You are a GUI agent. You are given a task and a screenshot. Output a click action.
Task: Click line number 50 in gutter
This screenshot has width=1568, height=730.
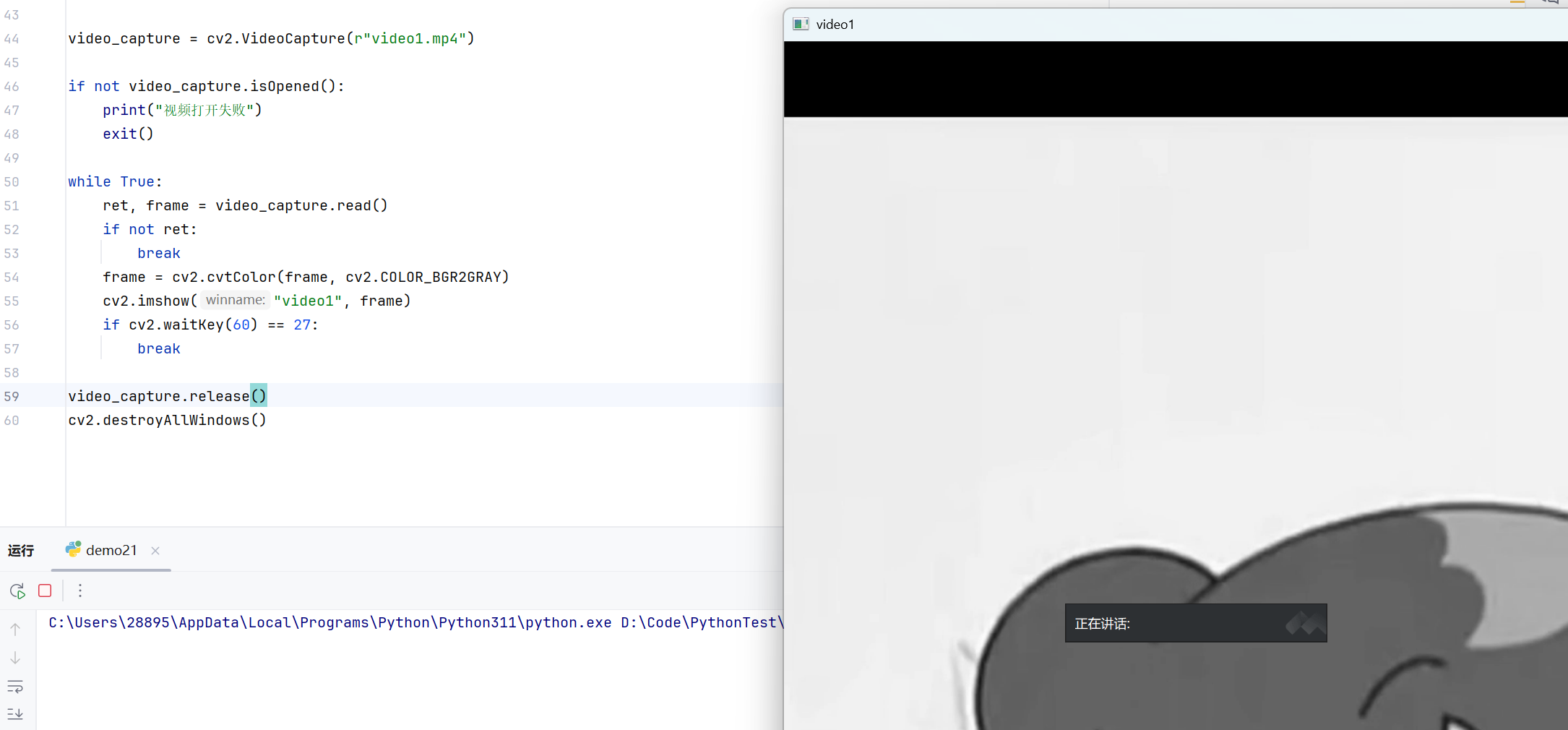12,181
